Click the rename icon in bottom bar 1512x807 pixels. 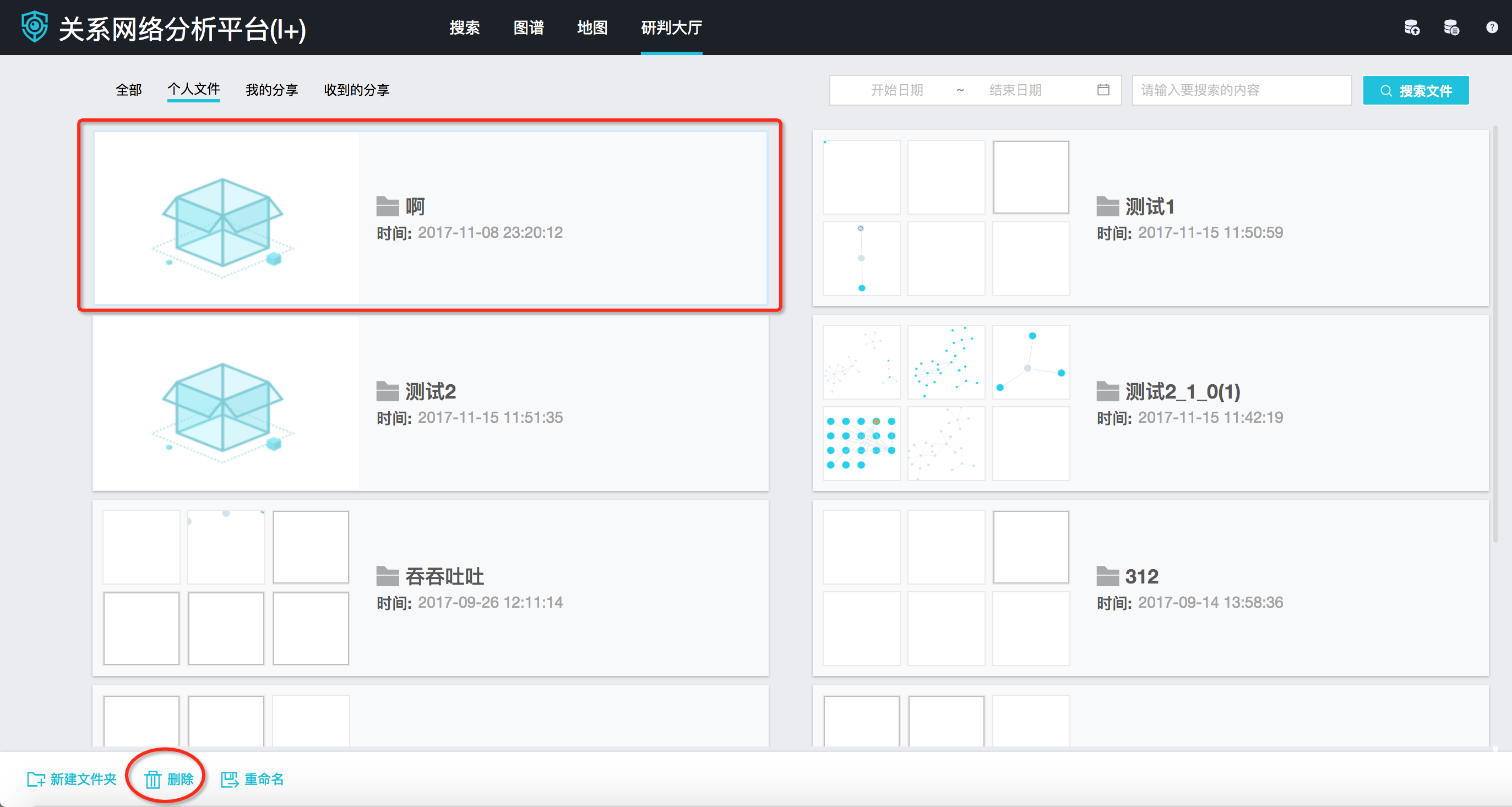point(229,779)
